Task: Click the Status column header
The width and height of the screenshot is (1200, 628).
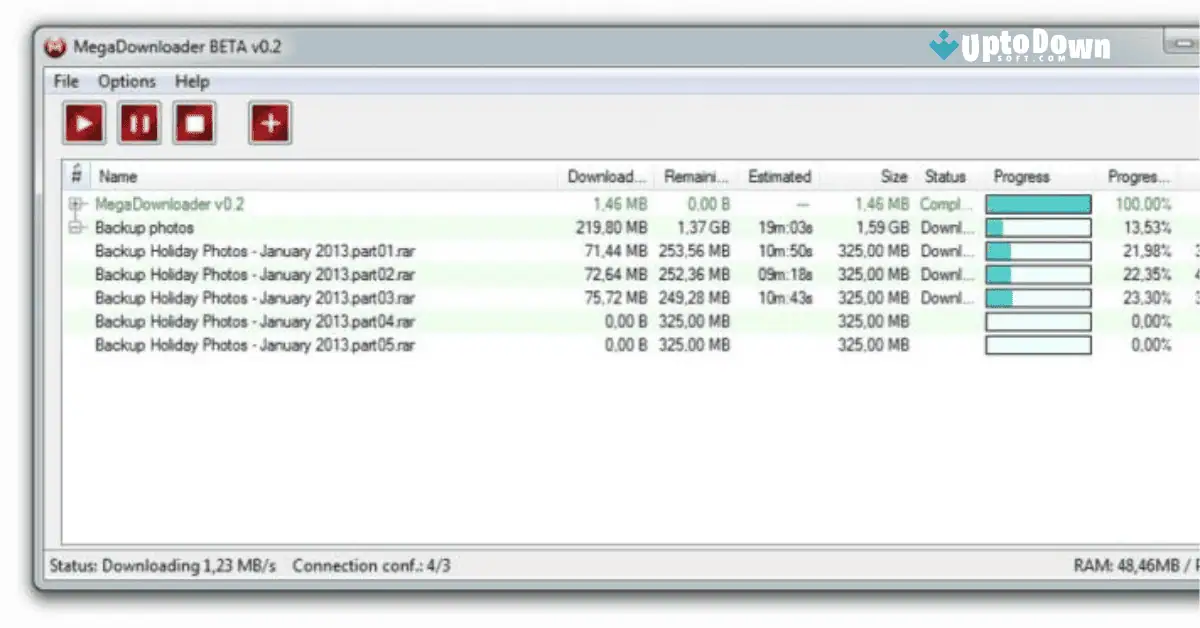Action: pyautogui.click(x=944, y=176)
